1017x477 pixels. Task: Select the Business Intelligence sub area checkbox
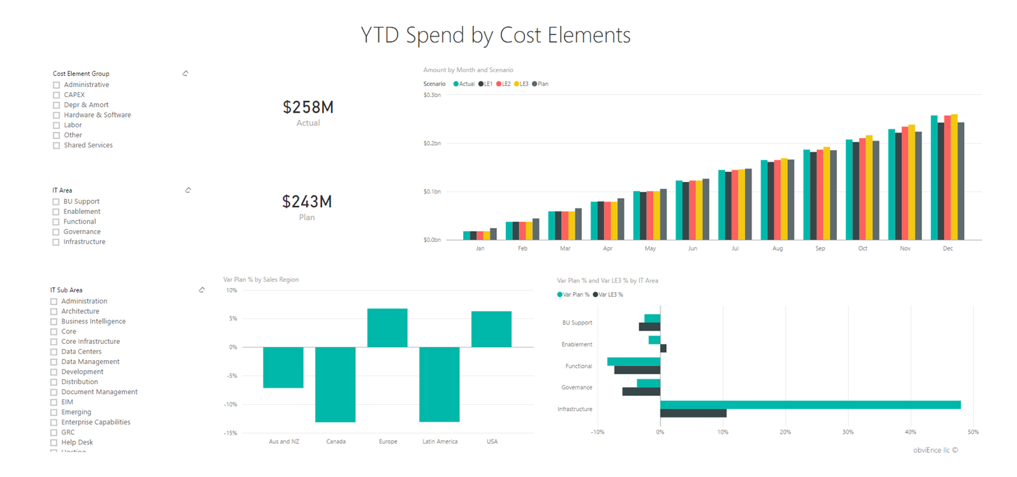(x=54, y=321)
